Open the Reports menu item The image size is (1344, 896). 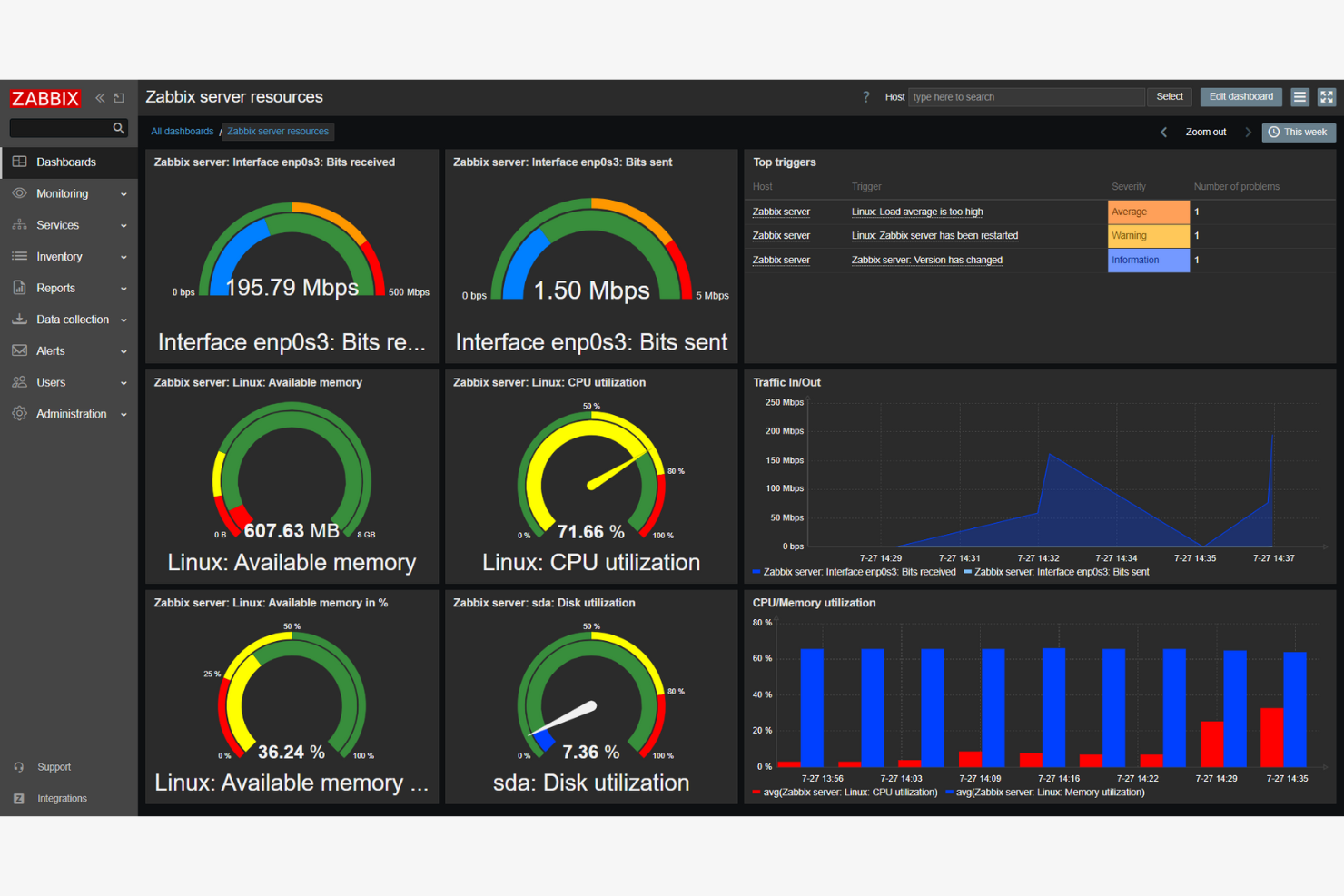coord(69,288)
